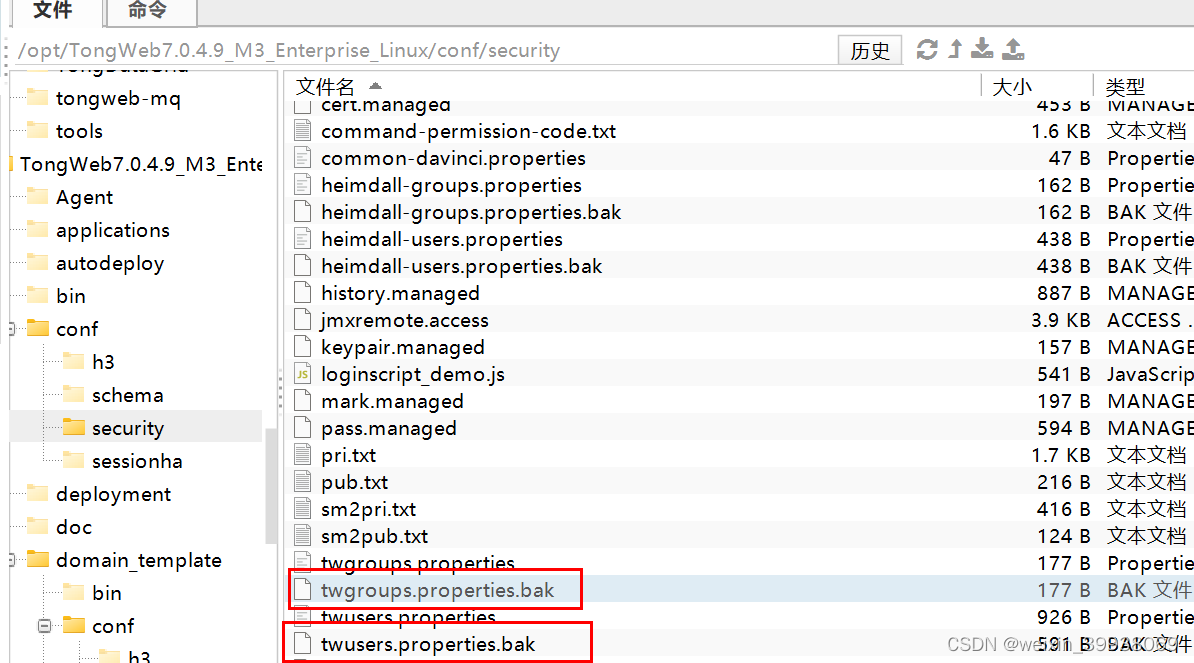Select file heimdall-users.properties.bak
Viewport: 1194px width, 663px height.
[x=461, y=266]
